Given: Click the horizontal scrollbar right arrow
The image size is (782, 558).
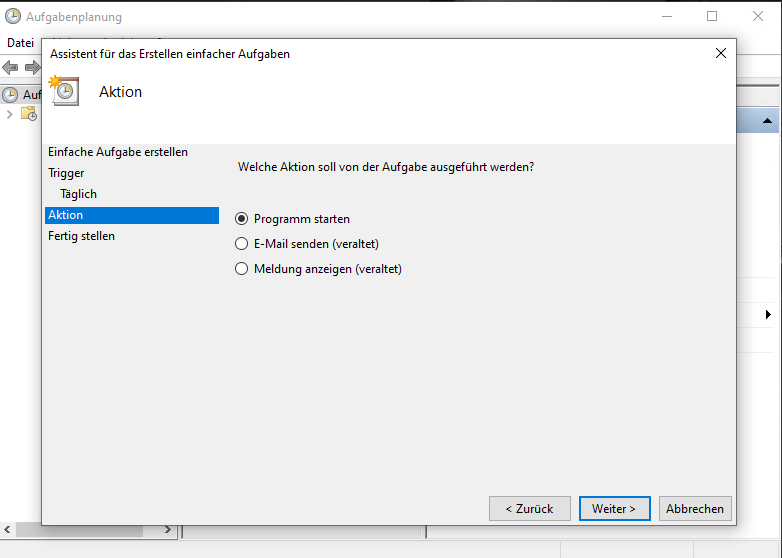Looking at the screenshot, I should point(168,530).
